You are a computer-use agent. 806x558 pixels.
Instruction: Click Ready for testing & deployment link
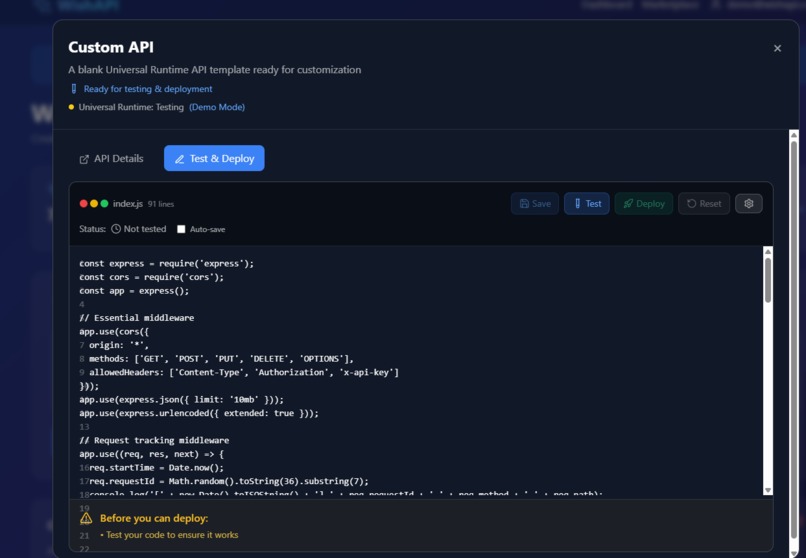(148, 89)
